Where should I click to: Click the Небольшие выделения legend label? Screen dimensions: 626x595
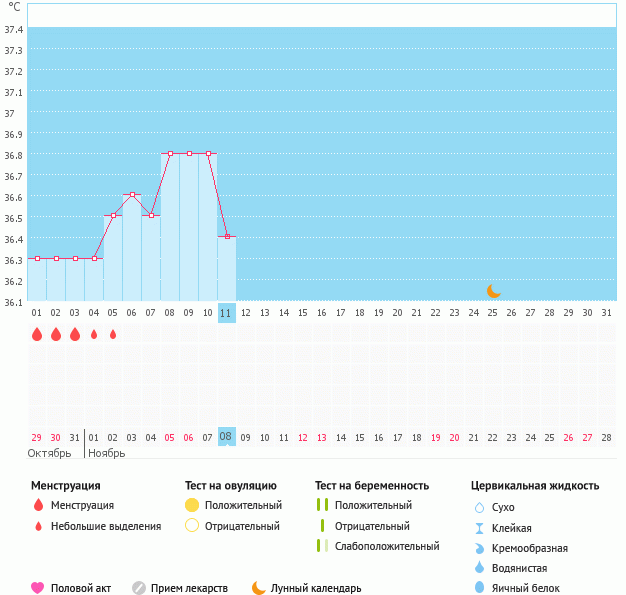coord(105,526)
